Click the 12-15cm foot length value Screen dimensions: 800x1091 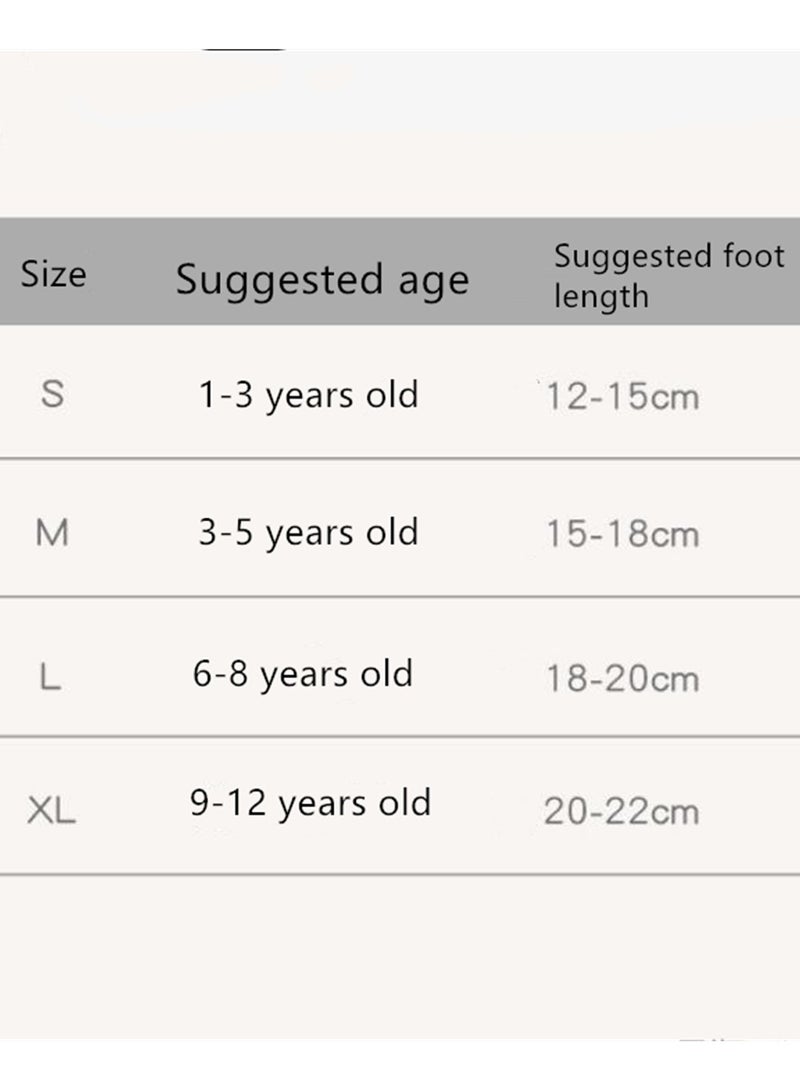point(623,397)
